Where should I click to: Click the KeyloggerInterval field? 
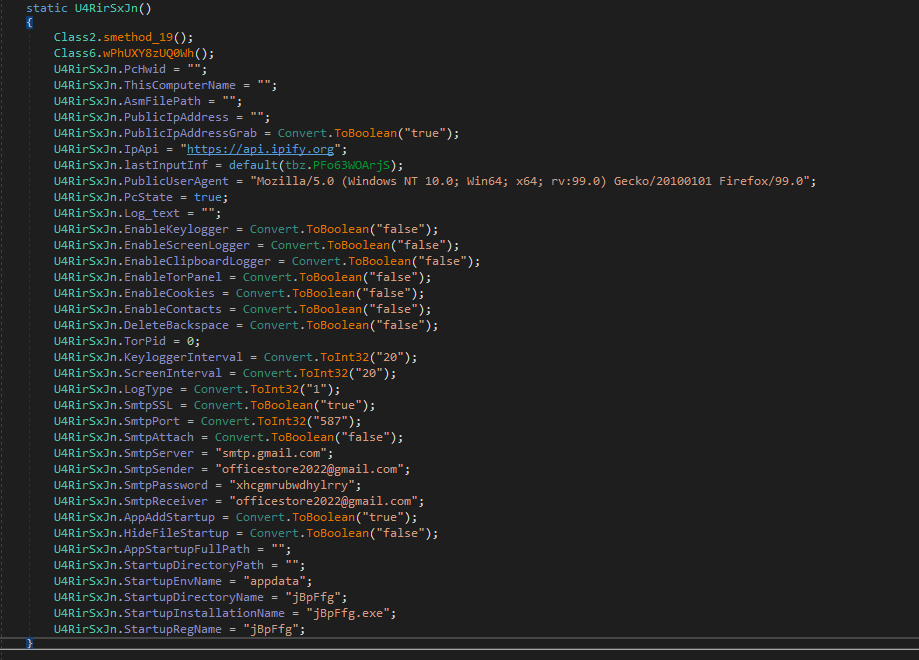click(183, 357)
